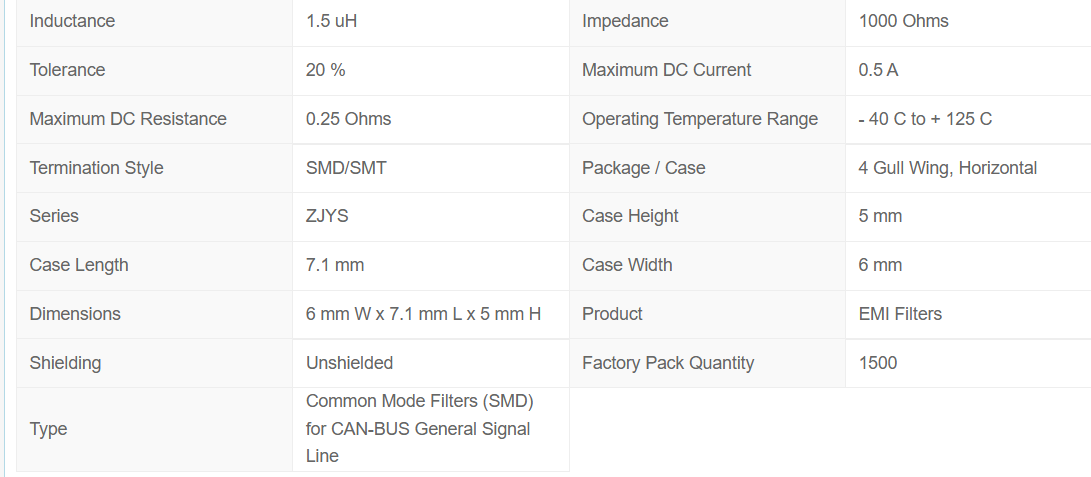Click the Common Mode Filters type description

pos(419,429)
